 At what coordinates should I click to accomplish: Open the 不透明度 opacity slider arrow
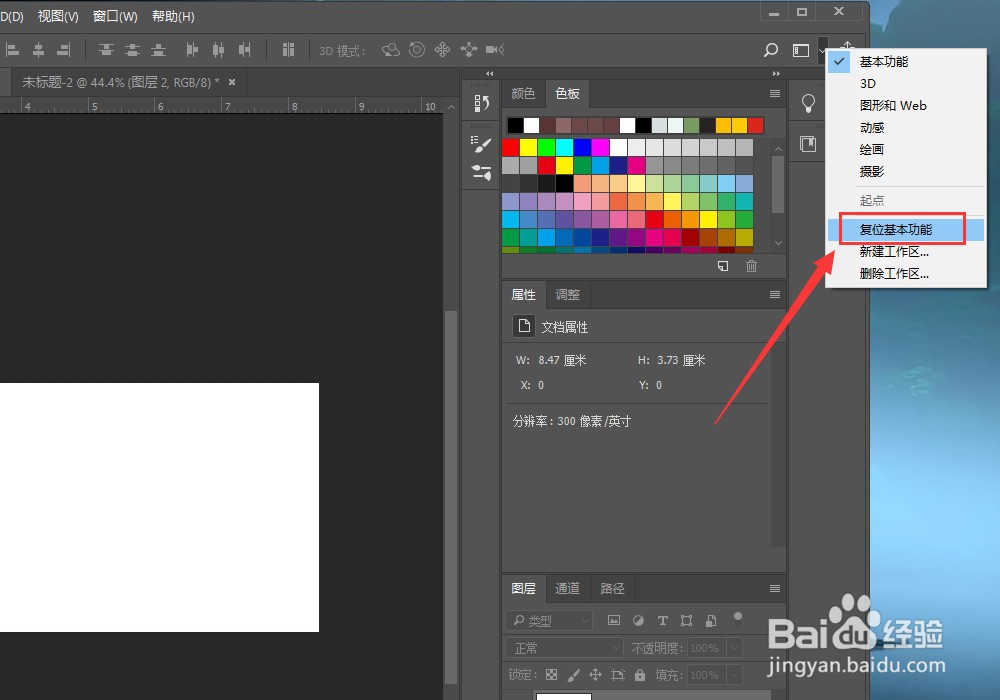735,648
